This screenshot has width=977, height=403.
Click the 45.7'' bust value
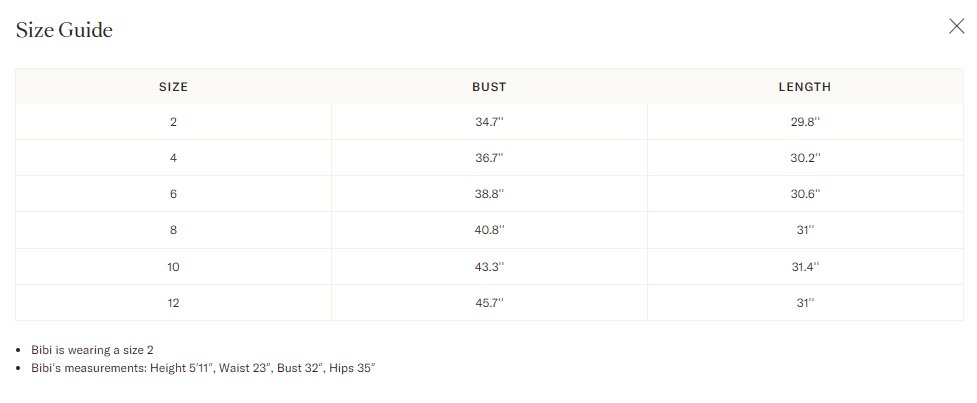[489, 303]
